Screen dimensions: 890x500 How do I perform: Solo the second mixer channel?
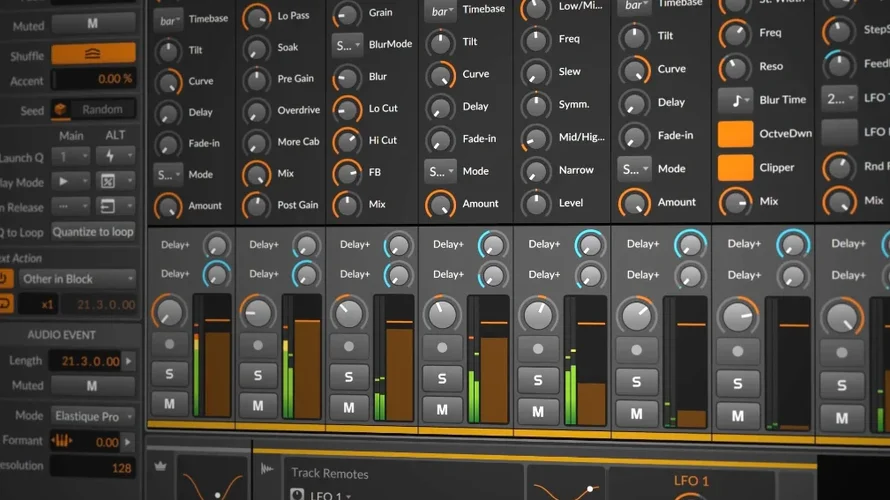point(258,375)
